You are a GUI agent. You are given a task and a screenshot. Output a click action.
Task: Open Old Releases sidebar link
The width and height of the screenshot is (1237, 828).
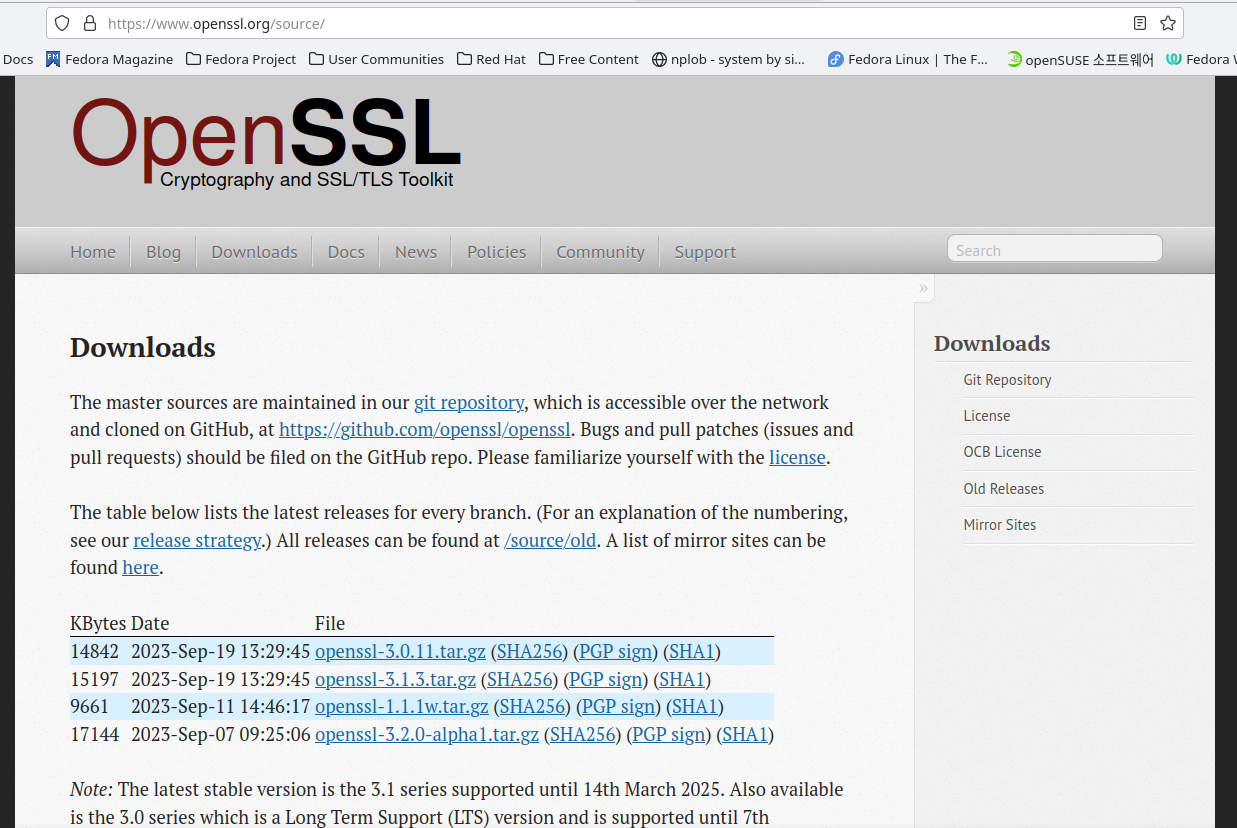(x=1003, y=489)
